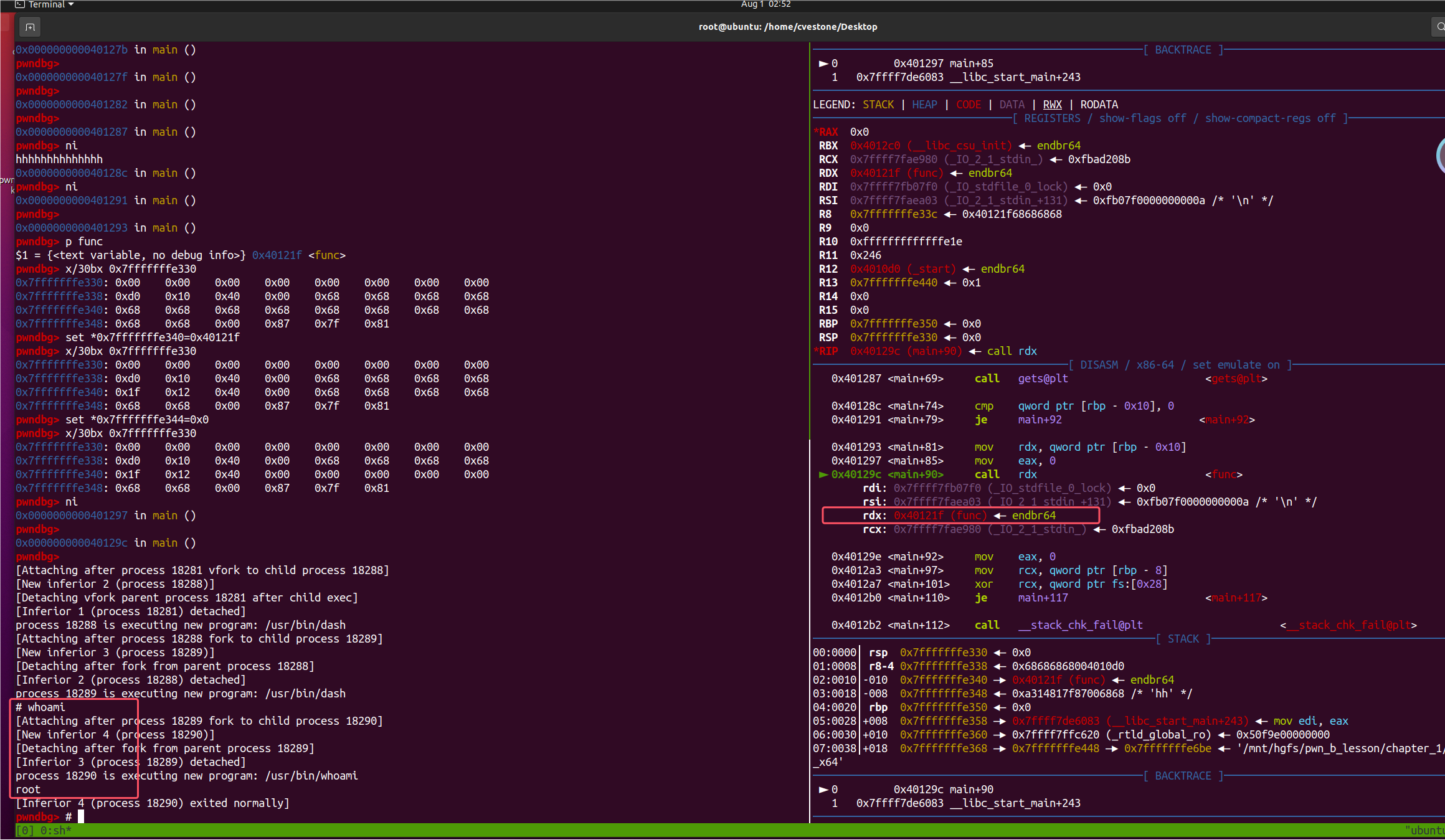Click RCX value _IO_2_1_stdin_ in registers

click(947, 159)
